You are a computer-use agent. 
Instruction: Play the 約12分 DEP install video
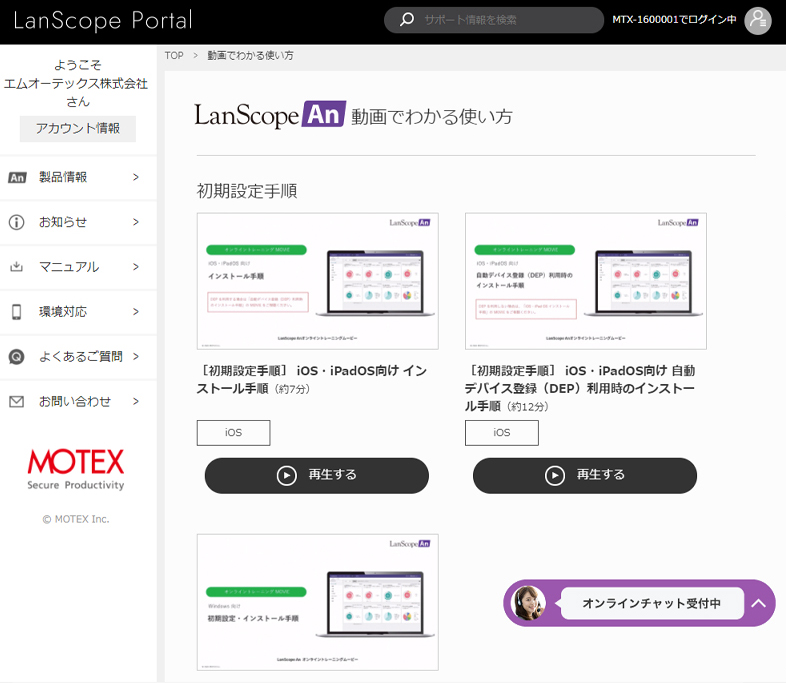point(585,476)
